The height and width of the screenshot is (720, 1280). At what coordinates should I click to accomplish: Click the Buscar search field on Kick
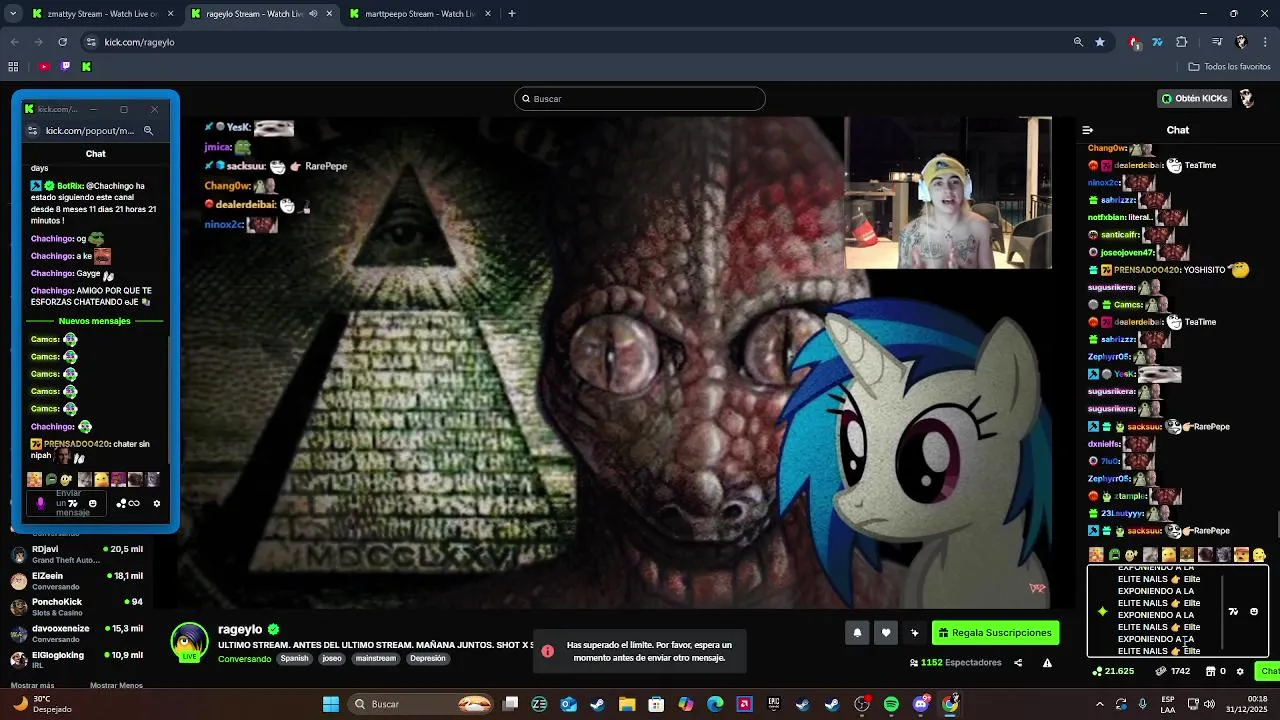[640, 99]
